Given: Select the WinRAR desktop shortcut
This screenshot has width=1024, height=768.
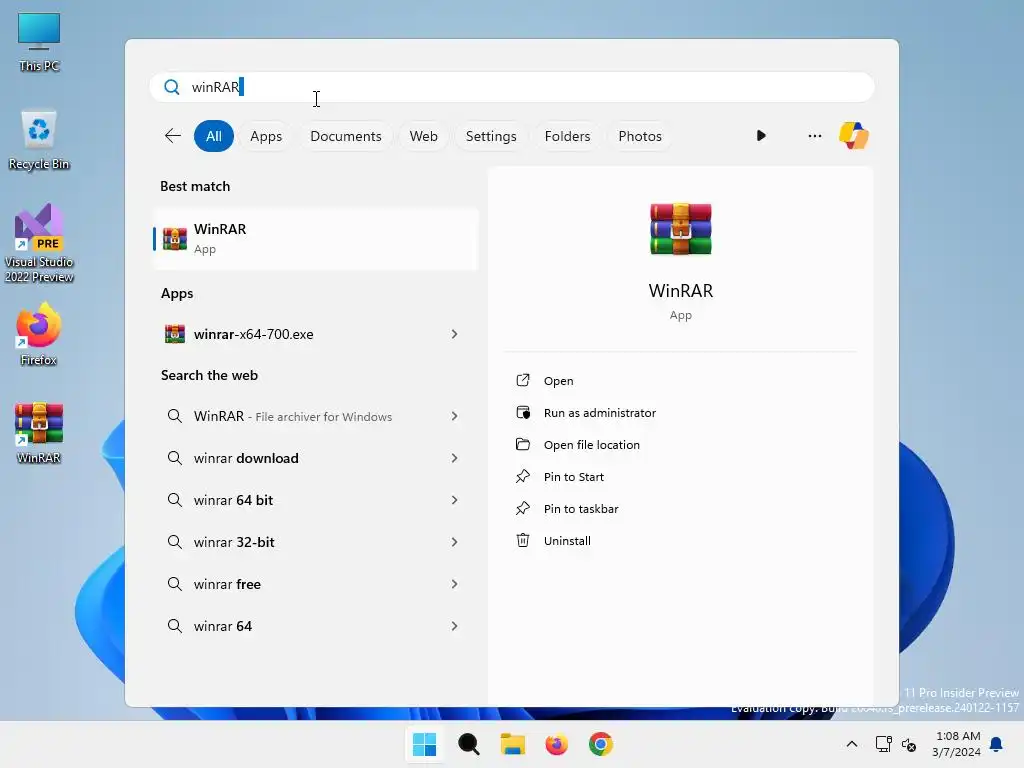Looking at the screenshot, I should point(39,432).
